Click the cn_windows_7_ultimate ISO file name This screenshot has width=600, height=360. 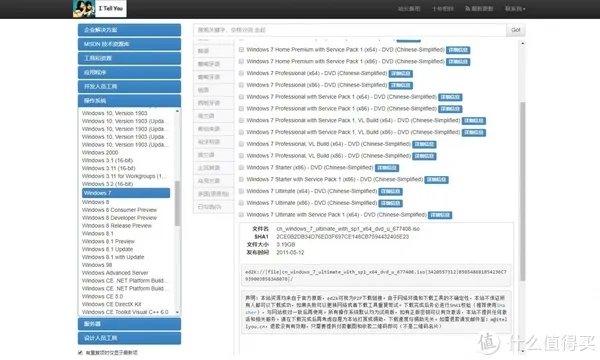[x=348, y=229]
